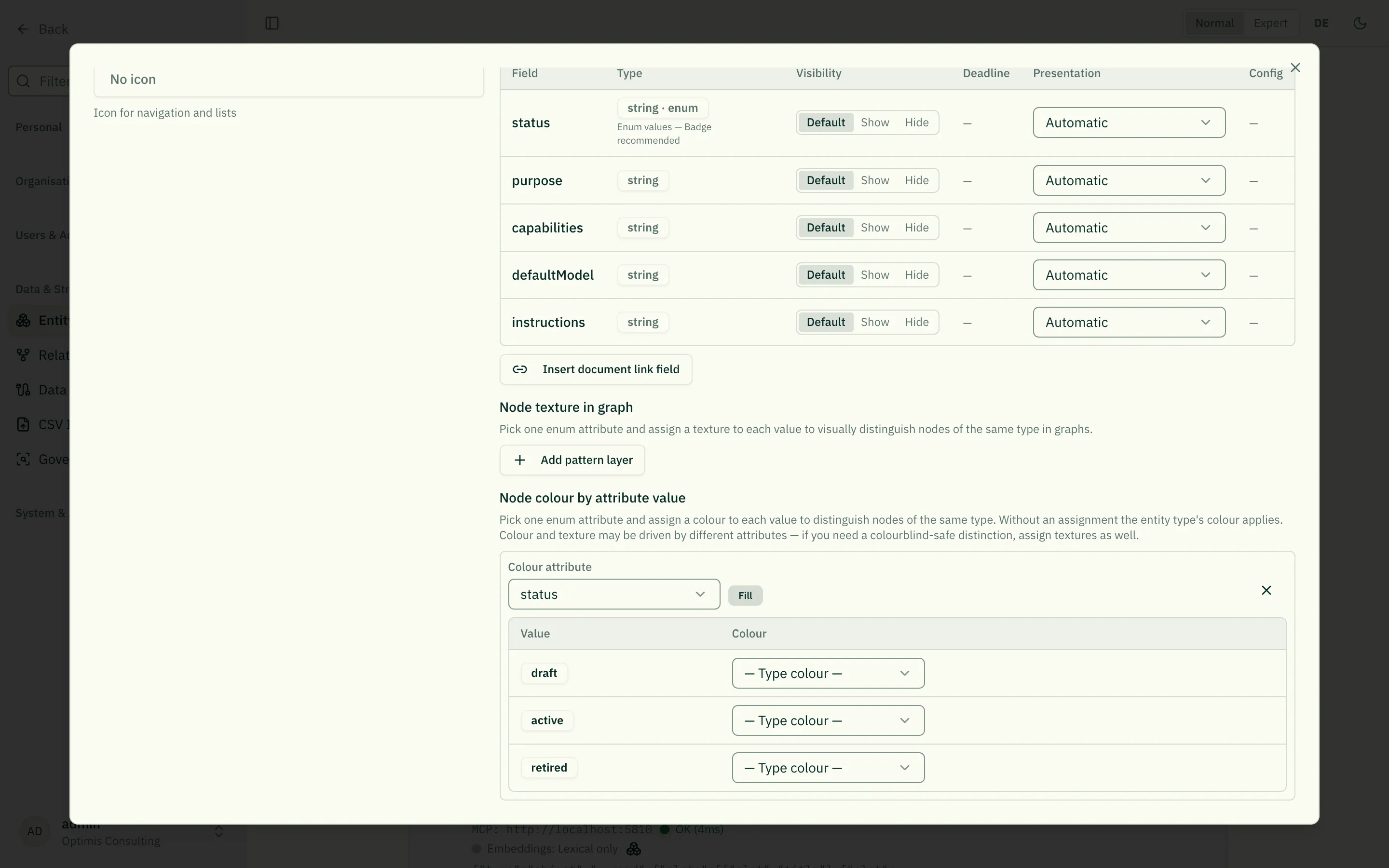Screen dimensions: 1389x868
Task: Open the capabilities Presentation dropdown
Action: pos(1129,228)
